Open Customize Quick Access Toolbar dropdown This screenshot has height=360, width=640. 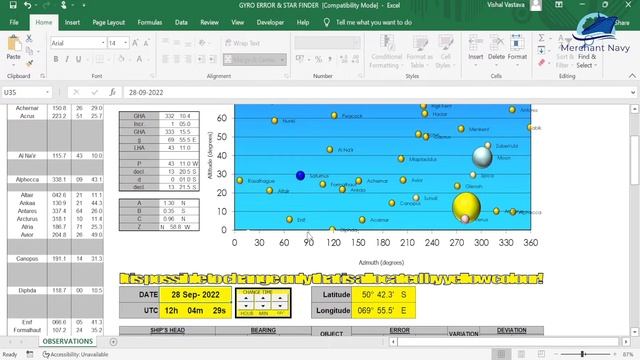(84, 5)
